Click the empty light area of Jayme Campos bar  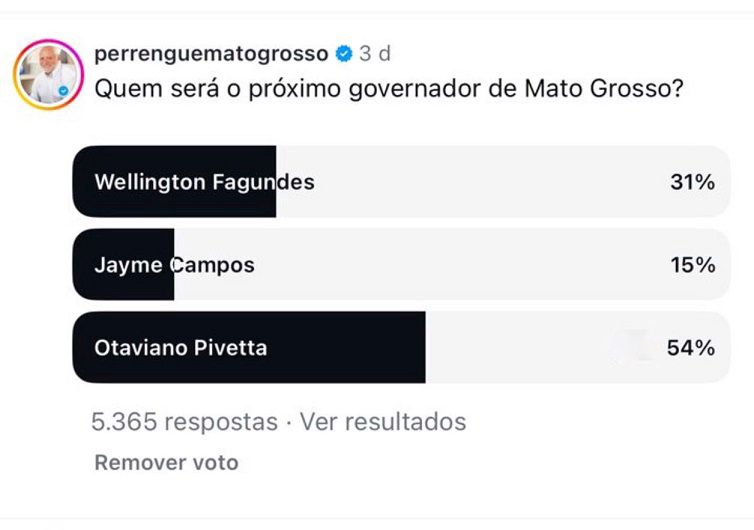click(450, 265)
